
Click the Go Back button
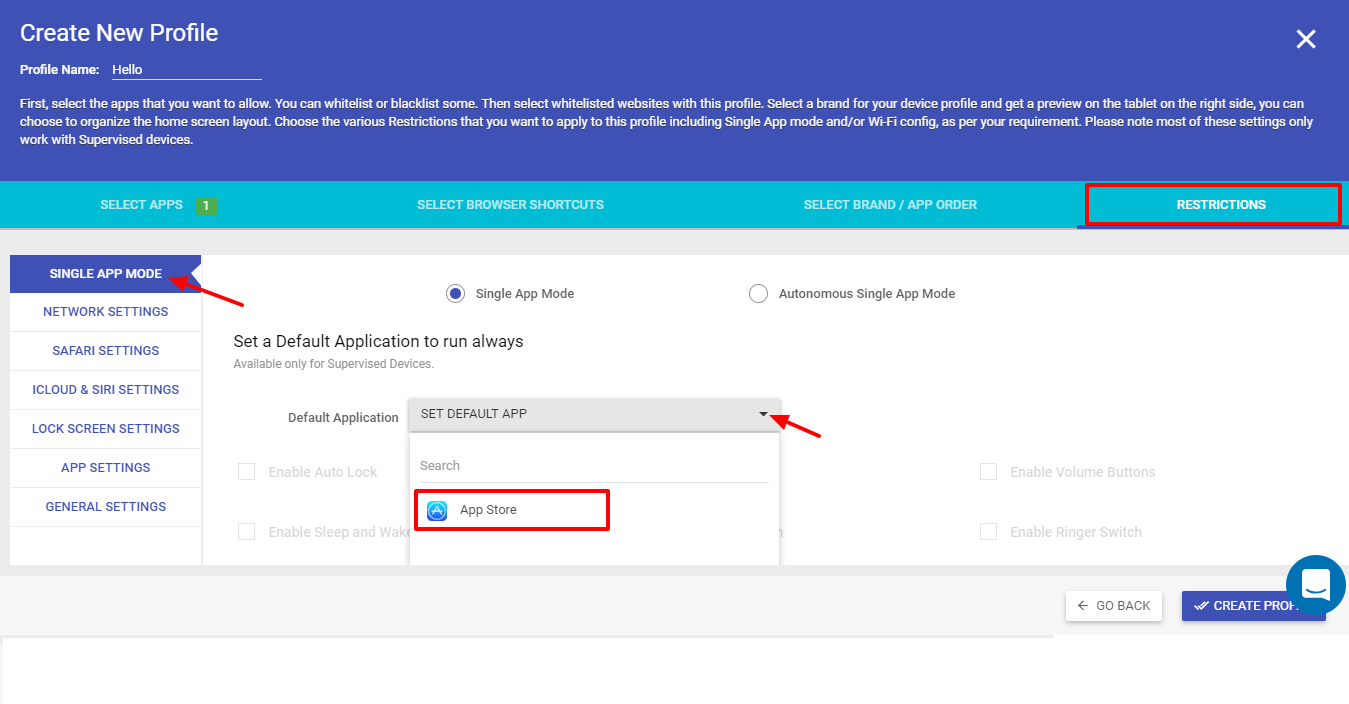click(x=1114, y=606)
